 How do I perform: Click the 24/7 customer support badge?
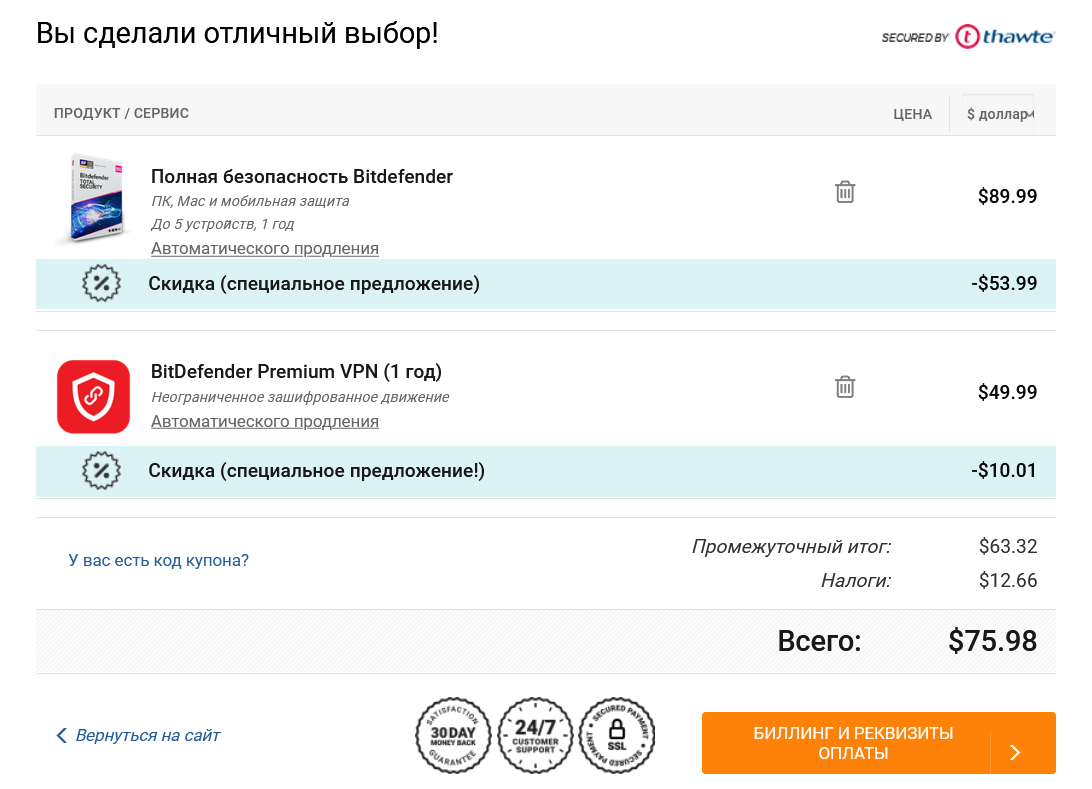click(x=535, y=735)
